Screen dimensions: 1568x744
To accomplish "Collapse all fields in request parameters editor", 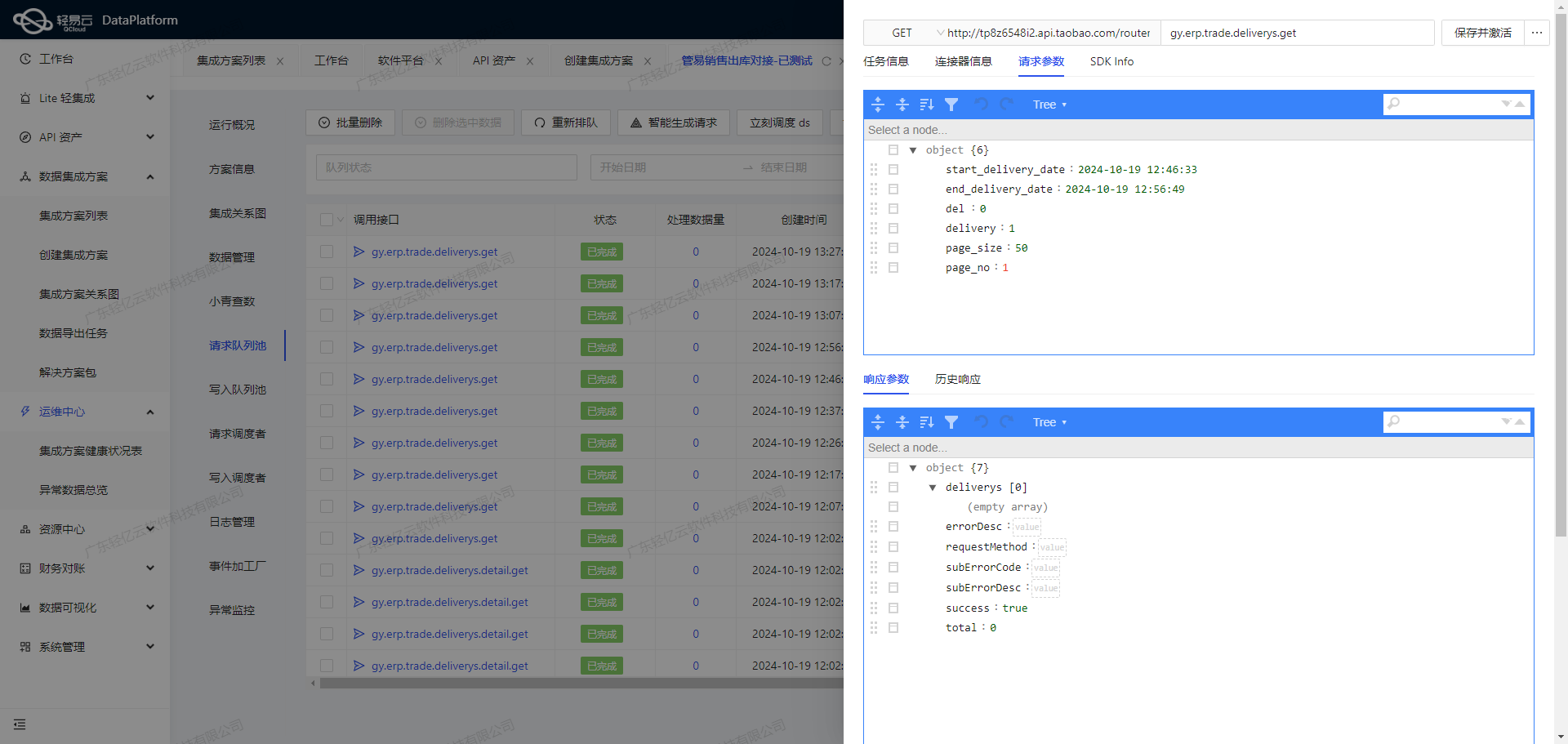I will (902, 105).
